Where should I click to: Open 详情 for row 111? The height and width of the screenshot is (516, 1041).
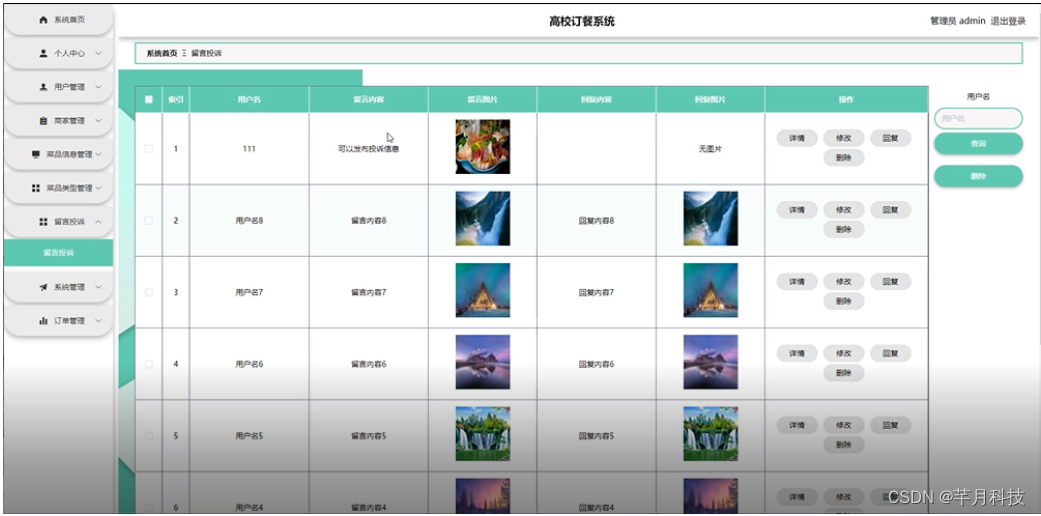(x=797, y=138)
